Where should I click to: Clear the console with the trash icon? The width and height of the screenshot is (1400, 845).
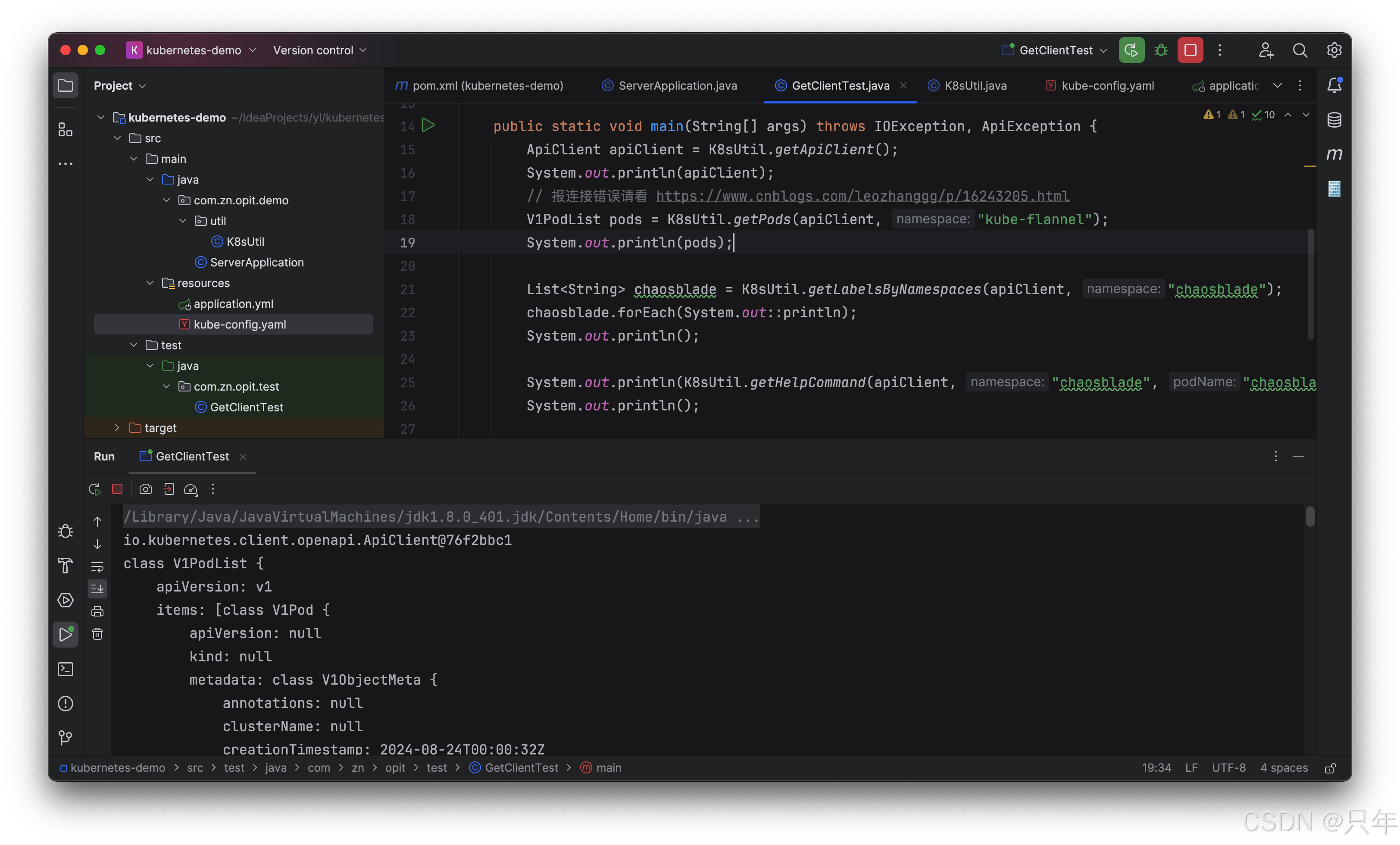click(97, 634)
